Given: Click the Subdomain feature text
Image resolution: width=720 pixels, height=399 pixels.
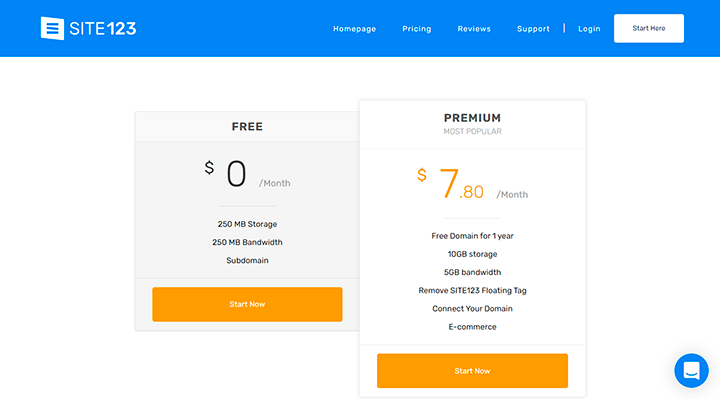Looking at the screenshot, I should pos(247,260).
